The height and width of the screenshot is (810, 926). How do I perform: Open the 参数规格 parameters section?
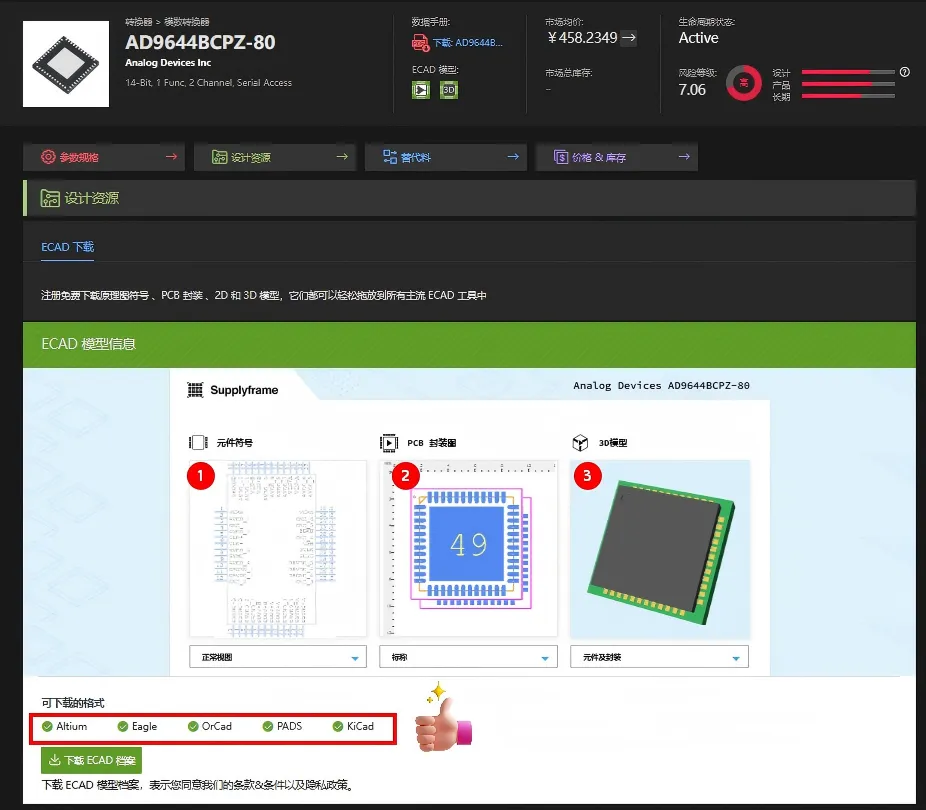(x=104, y=157)
